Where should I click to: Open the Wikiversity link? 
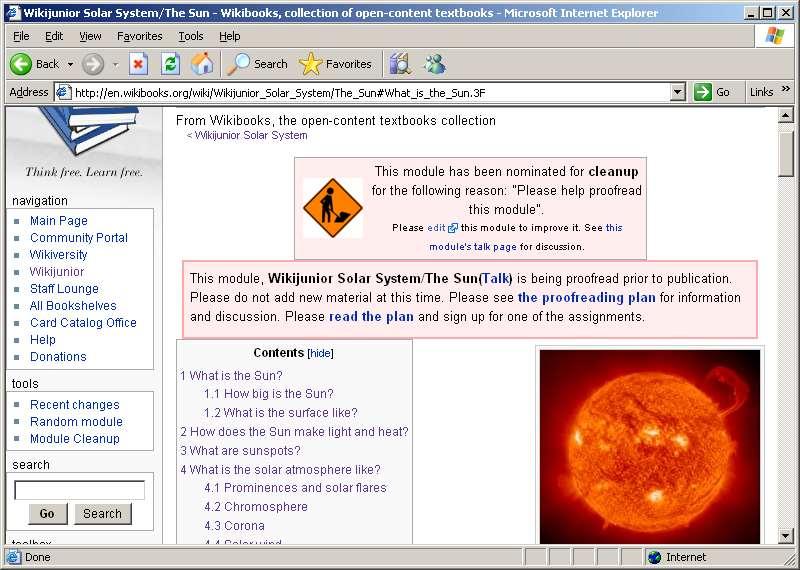click(x=58, y=255)
